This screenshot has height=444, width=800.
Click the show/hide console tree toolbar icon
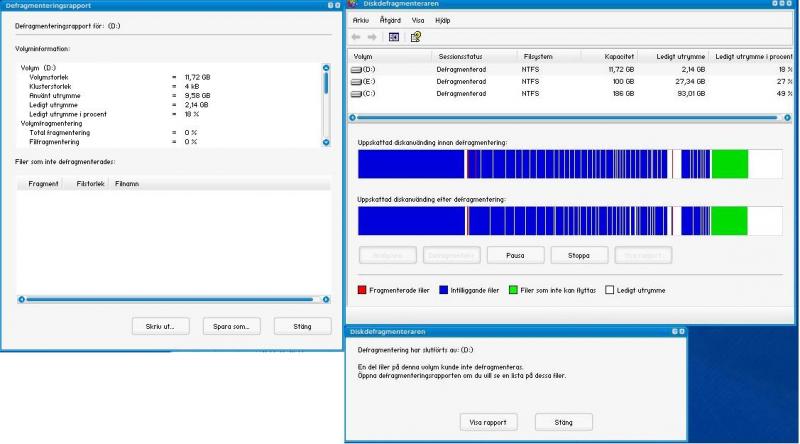(x=394, y=36)
